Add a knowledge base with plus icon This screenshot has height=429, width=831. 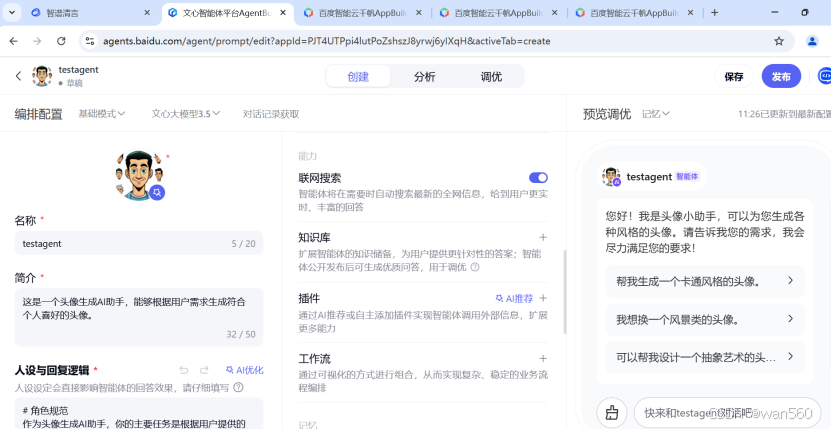pos(543,237)
